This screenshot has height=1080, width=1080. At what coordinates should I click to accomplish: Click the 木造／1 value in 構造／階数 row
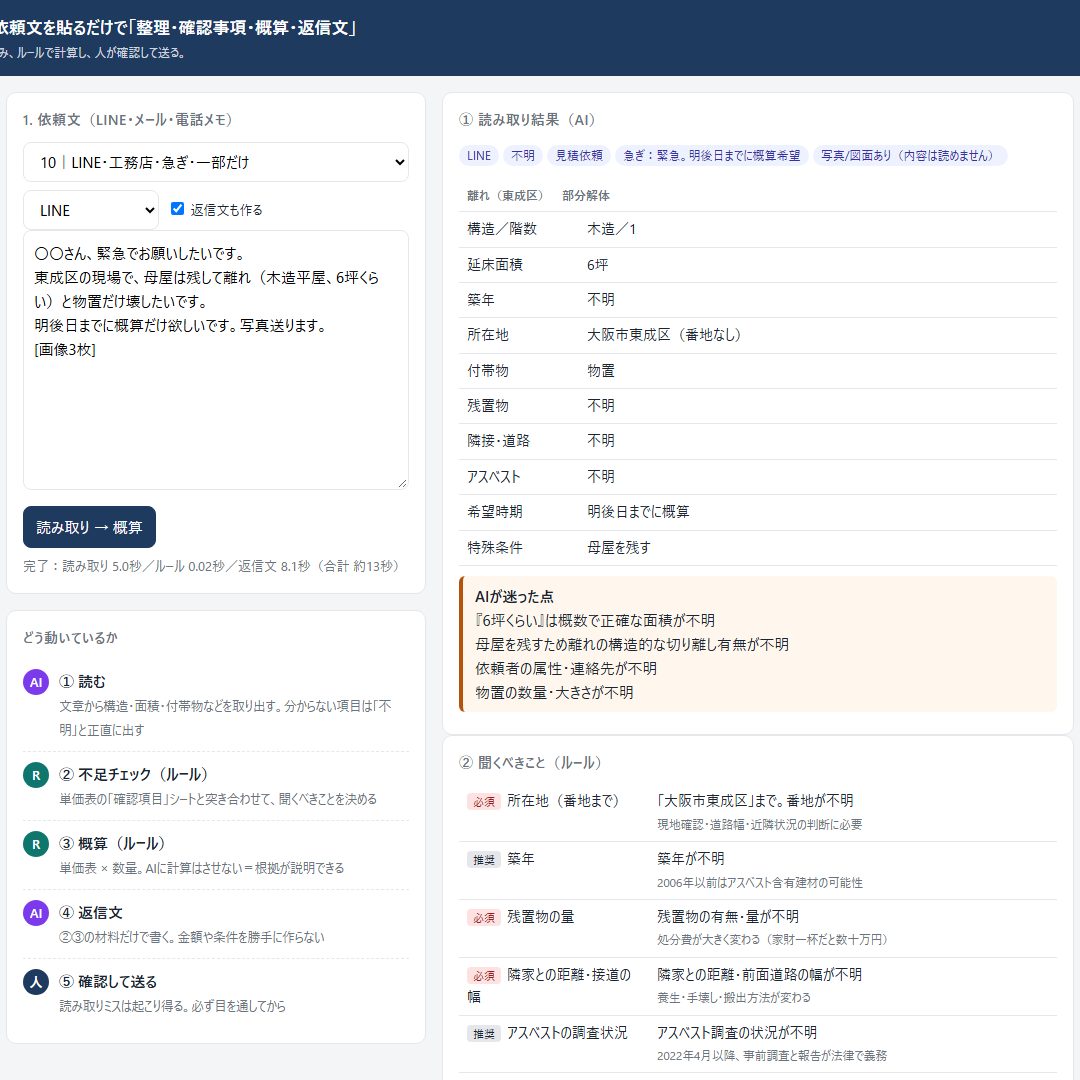[x=612, y=229]
